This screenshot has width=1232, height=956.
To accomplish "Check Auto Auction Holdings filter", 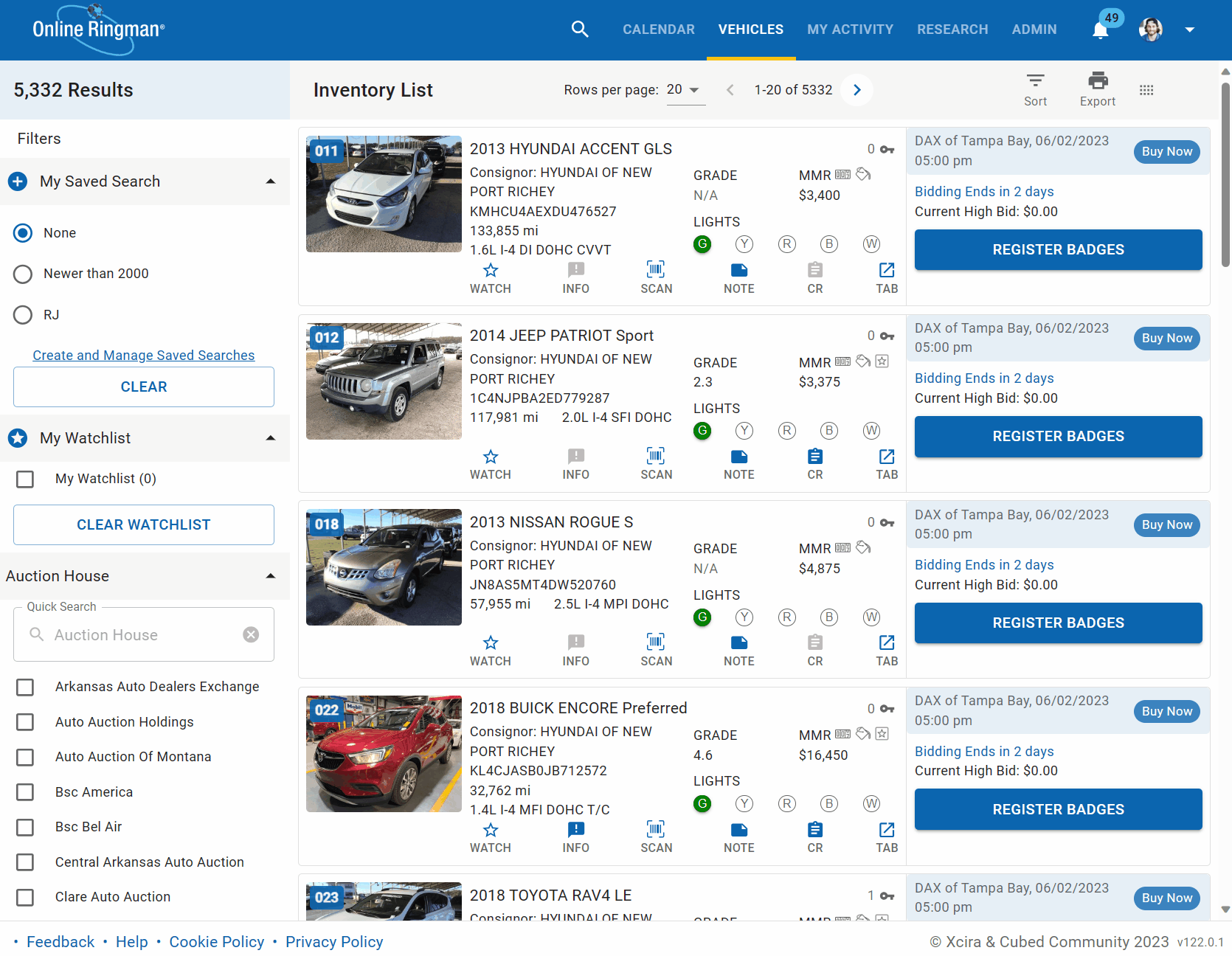I will (x=25, y=722).
